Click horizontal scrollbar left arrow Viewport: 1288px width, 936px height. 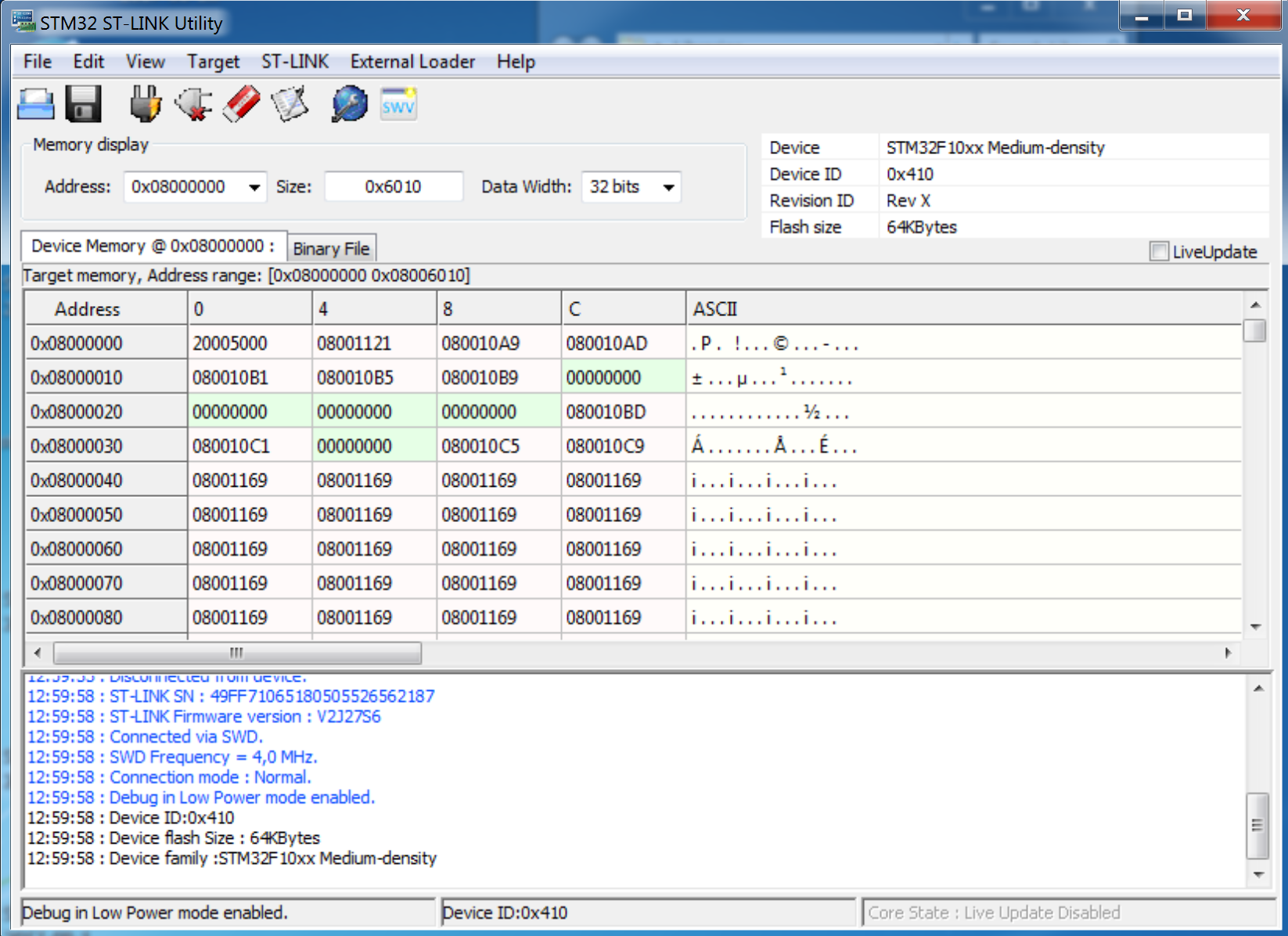pyautogui.click(x=38, y=653)
